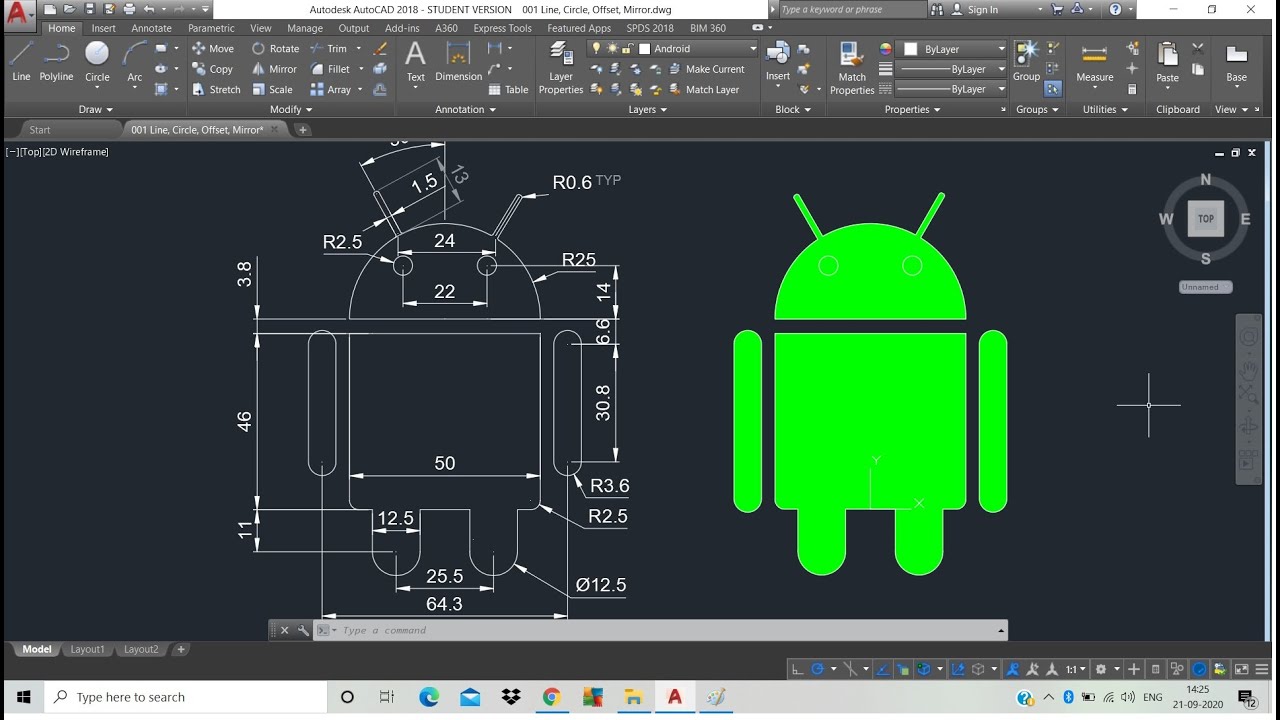Toggle polar tracking in status bar
Image resolution: width=1280 pixels, height=720 pixels.
(x=818, y=670)
